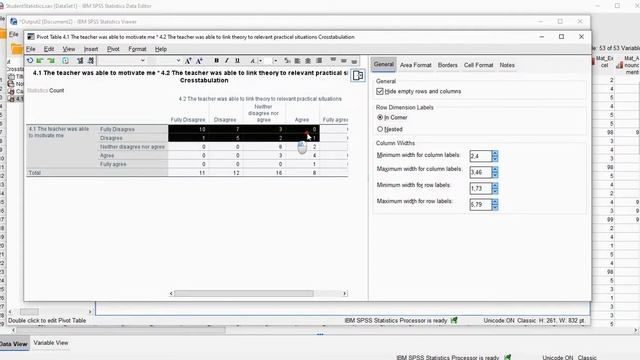
Task: Click the Undo icon in pivot toolbar
Action: [x=30, y=60]
